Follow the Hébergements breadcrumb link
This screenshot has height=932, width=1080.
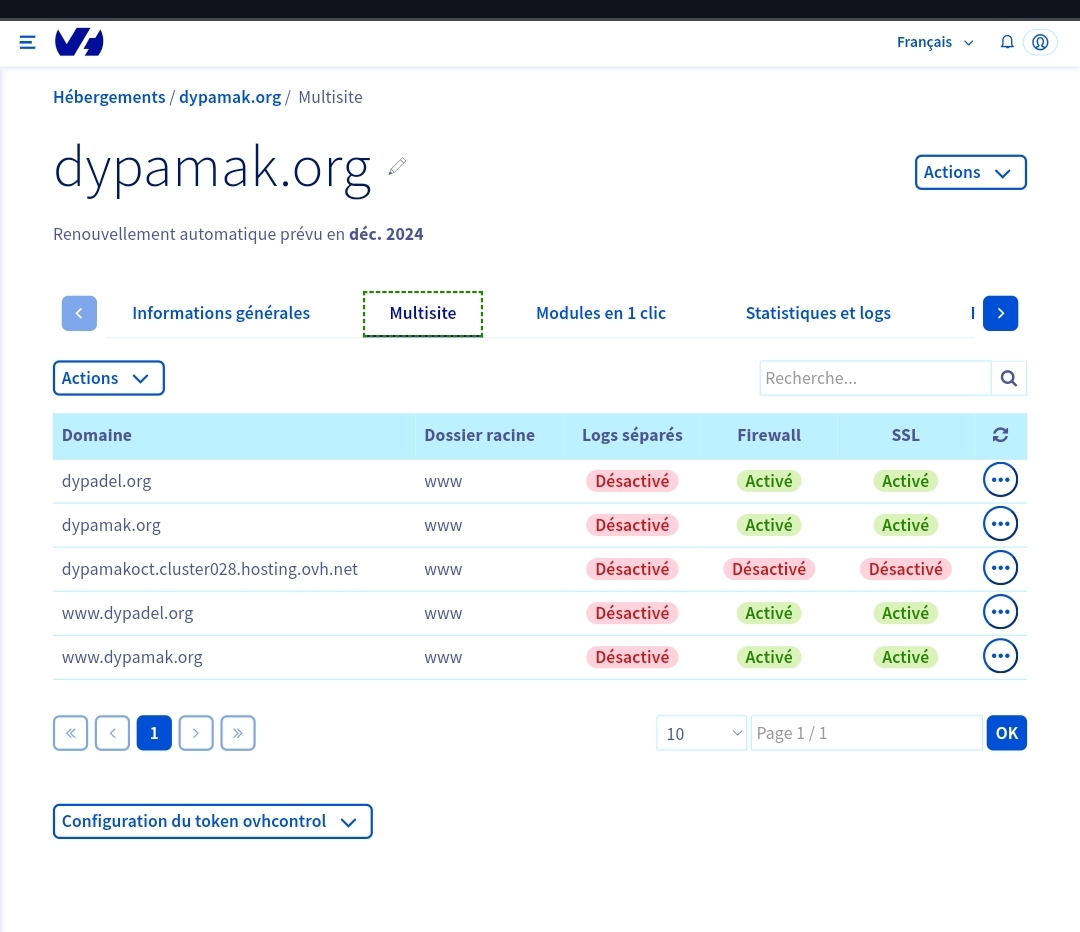pyautogui.click(x=109, y=97)
